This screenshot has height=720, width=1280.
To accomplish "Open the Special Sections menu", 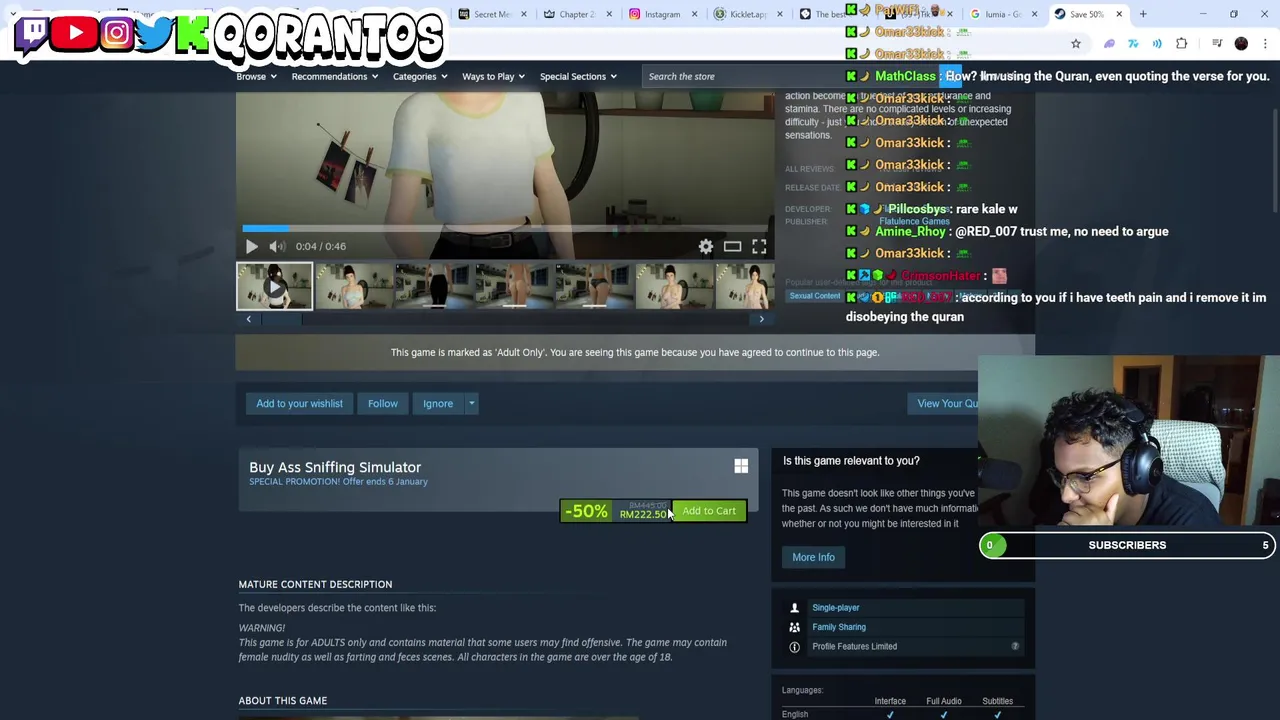I will click(579, 76).
